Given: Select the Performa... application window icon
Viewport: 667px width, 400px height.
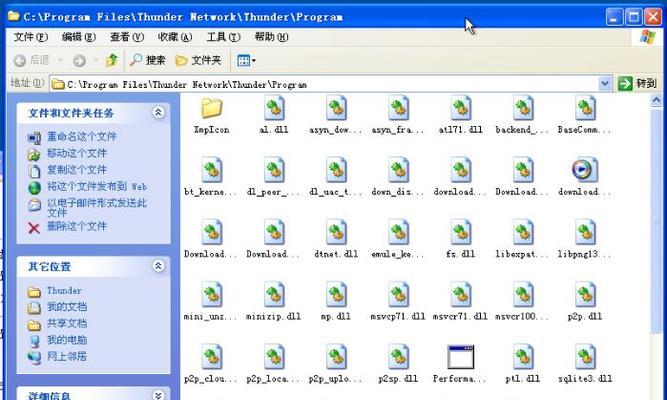Looking at the screenshot, I should pyautogui.click(x=461, y=357).
